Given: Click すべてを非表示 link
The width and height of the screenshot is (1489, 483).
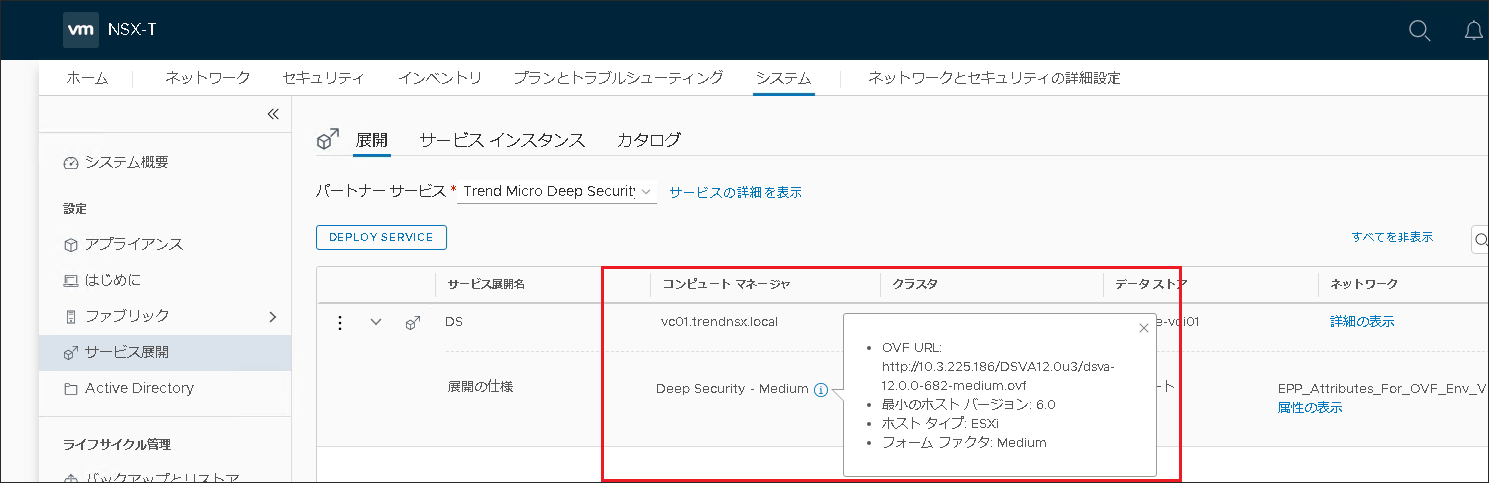Looking at the screenshot, I should pos(1392,237).
